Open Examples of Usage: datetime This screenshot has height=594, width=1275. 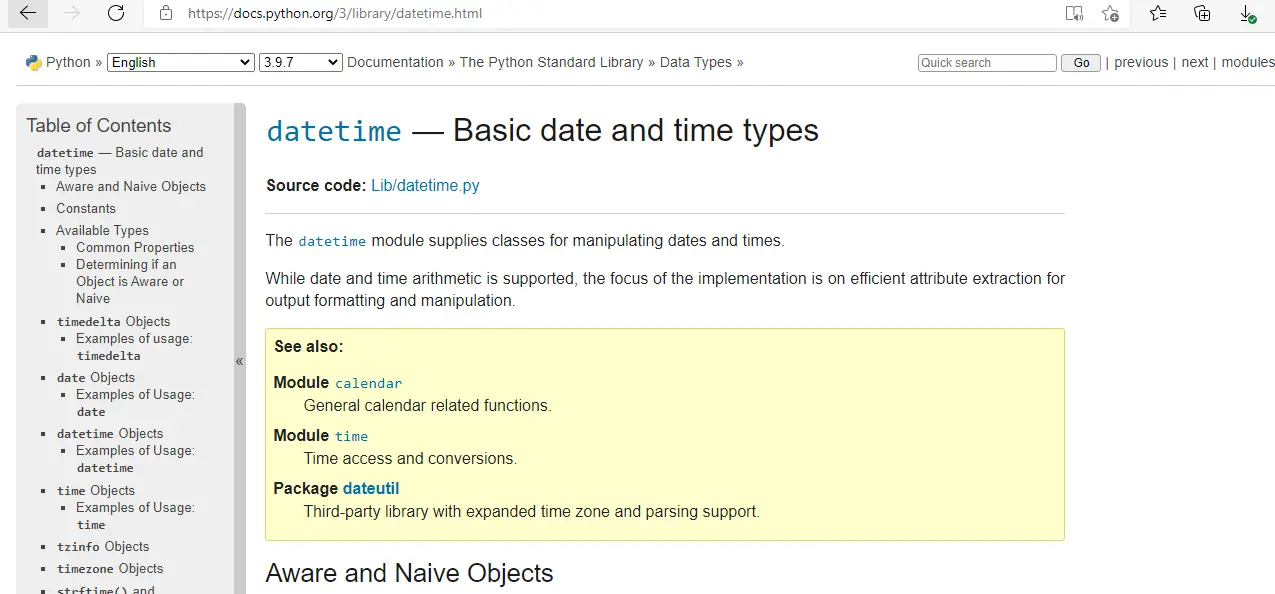pyautogui.click(x=135, y=458)
